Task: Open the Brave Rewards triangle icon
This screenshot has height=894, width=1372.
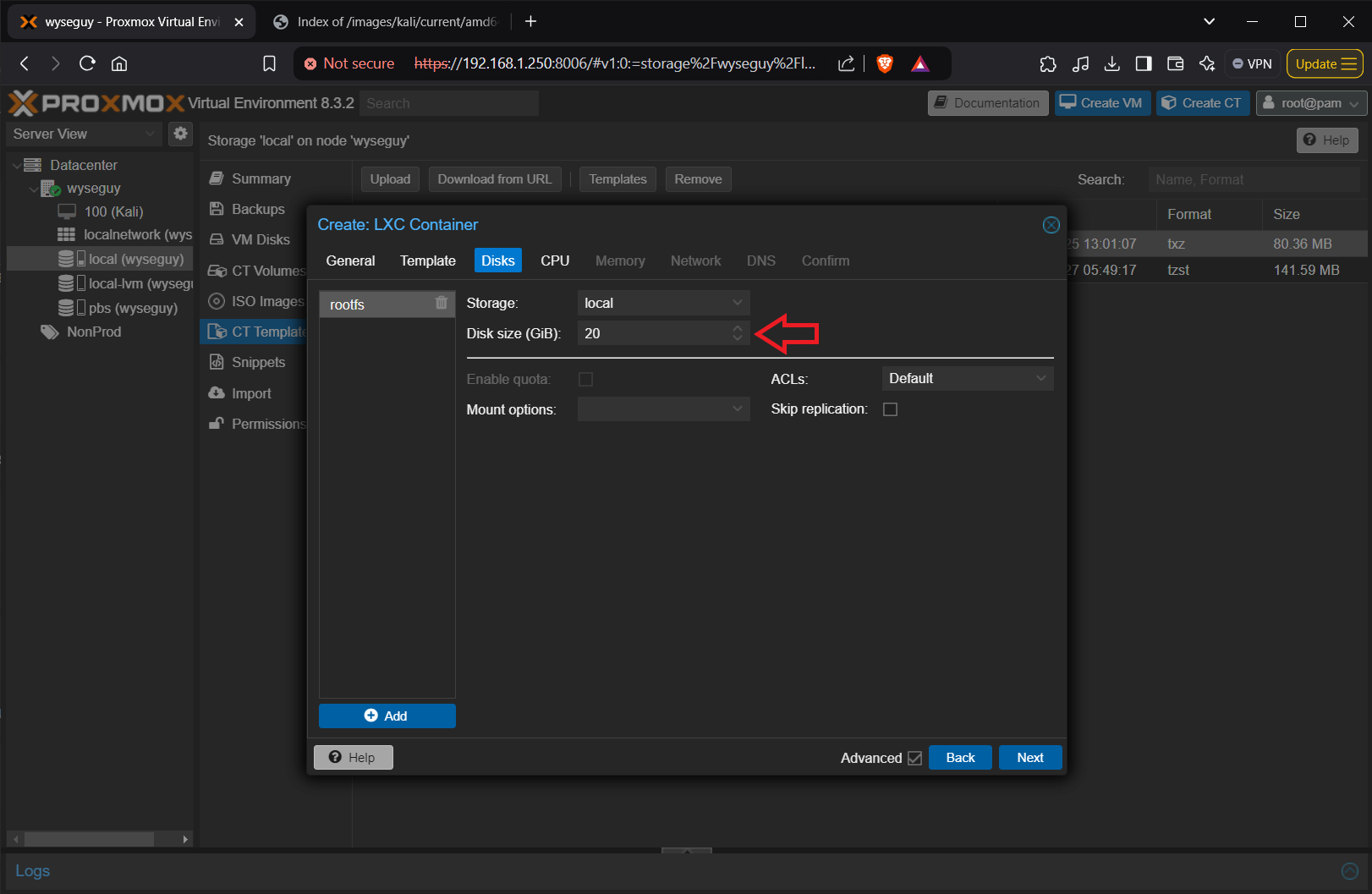Action: click(x=920, y=63)
